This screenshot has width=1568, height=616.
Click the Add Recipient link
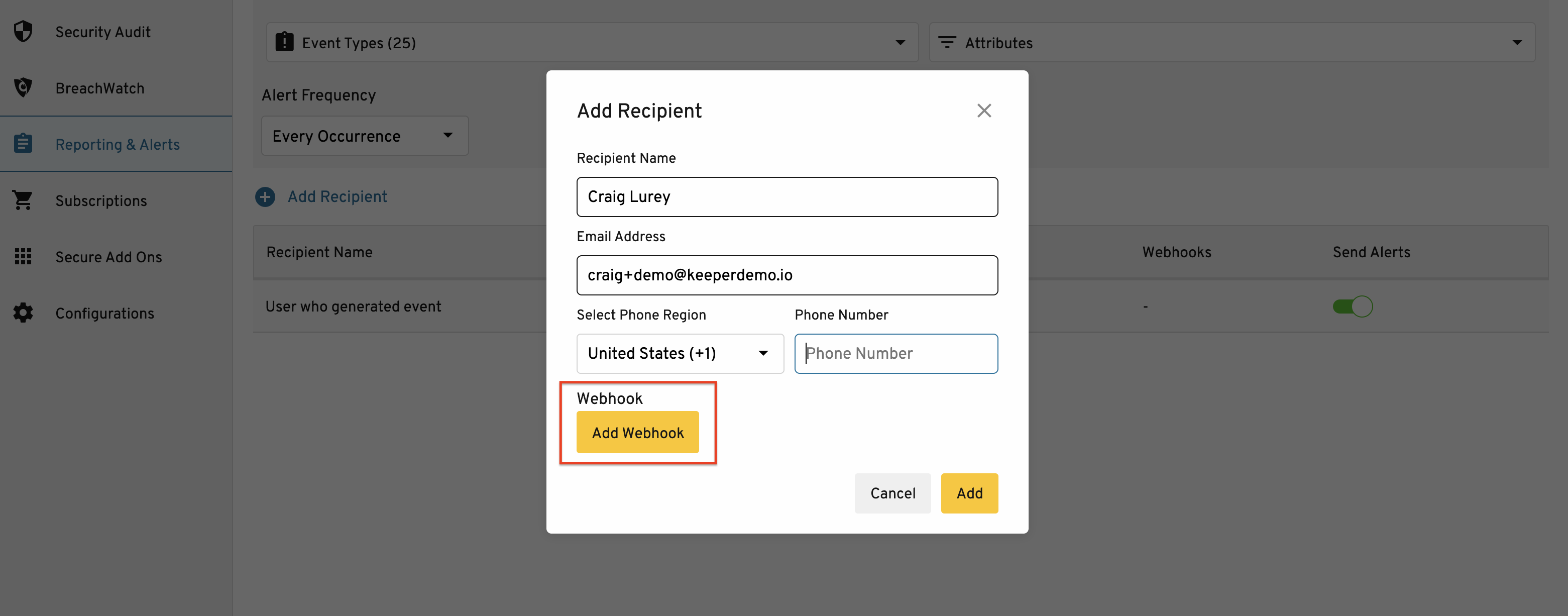(337, 196)
